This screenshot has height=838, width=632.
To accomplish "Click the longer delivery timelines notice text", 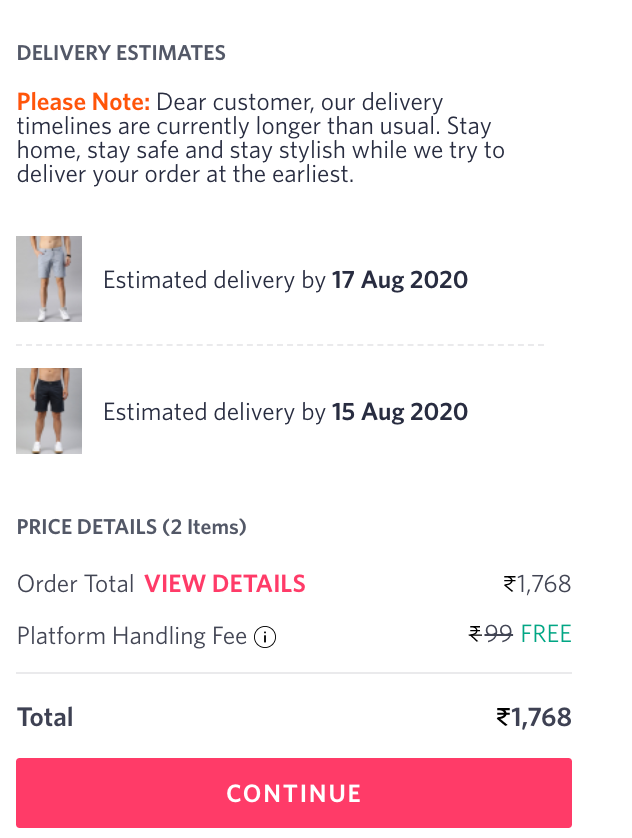I will 260,150.
